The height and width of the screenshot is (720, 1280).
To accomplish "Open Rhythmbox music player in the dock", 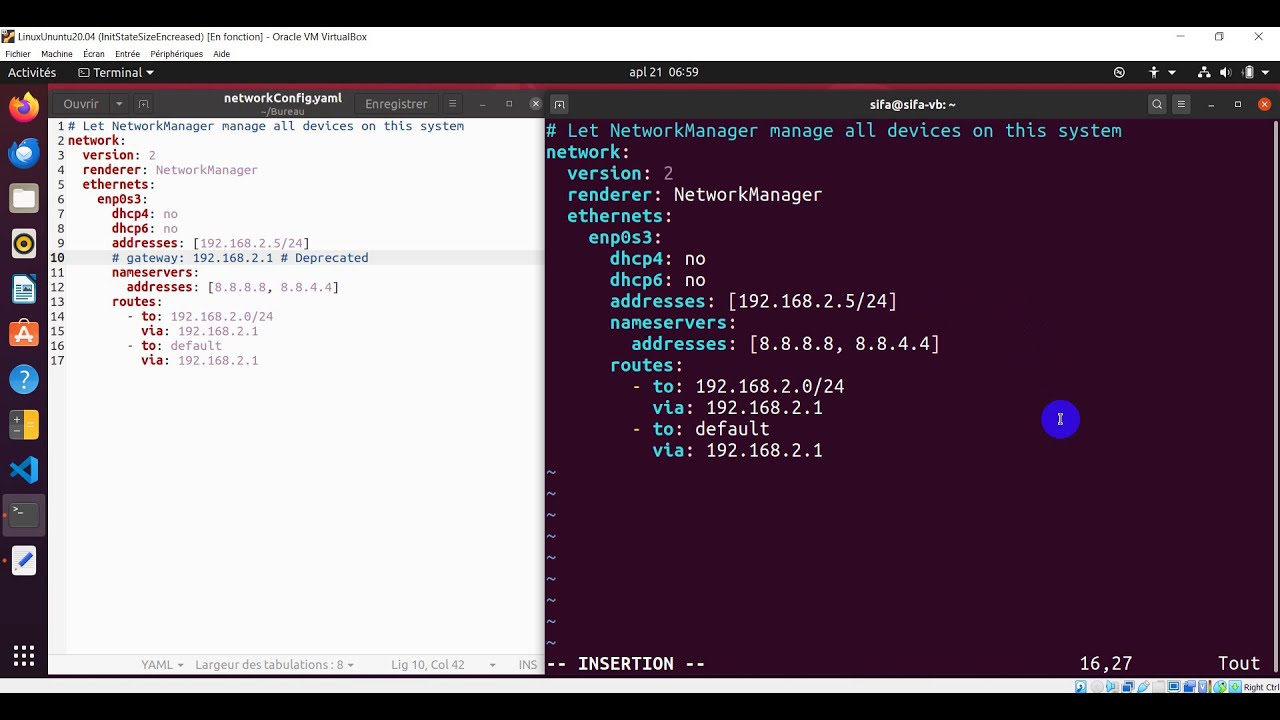I will click(x=24, y=243).
